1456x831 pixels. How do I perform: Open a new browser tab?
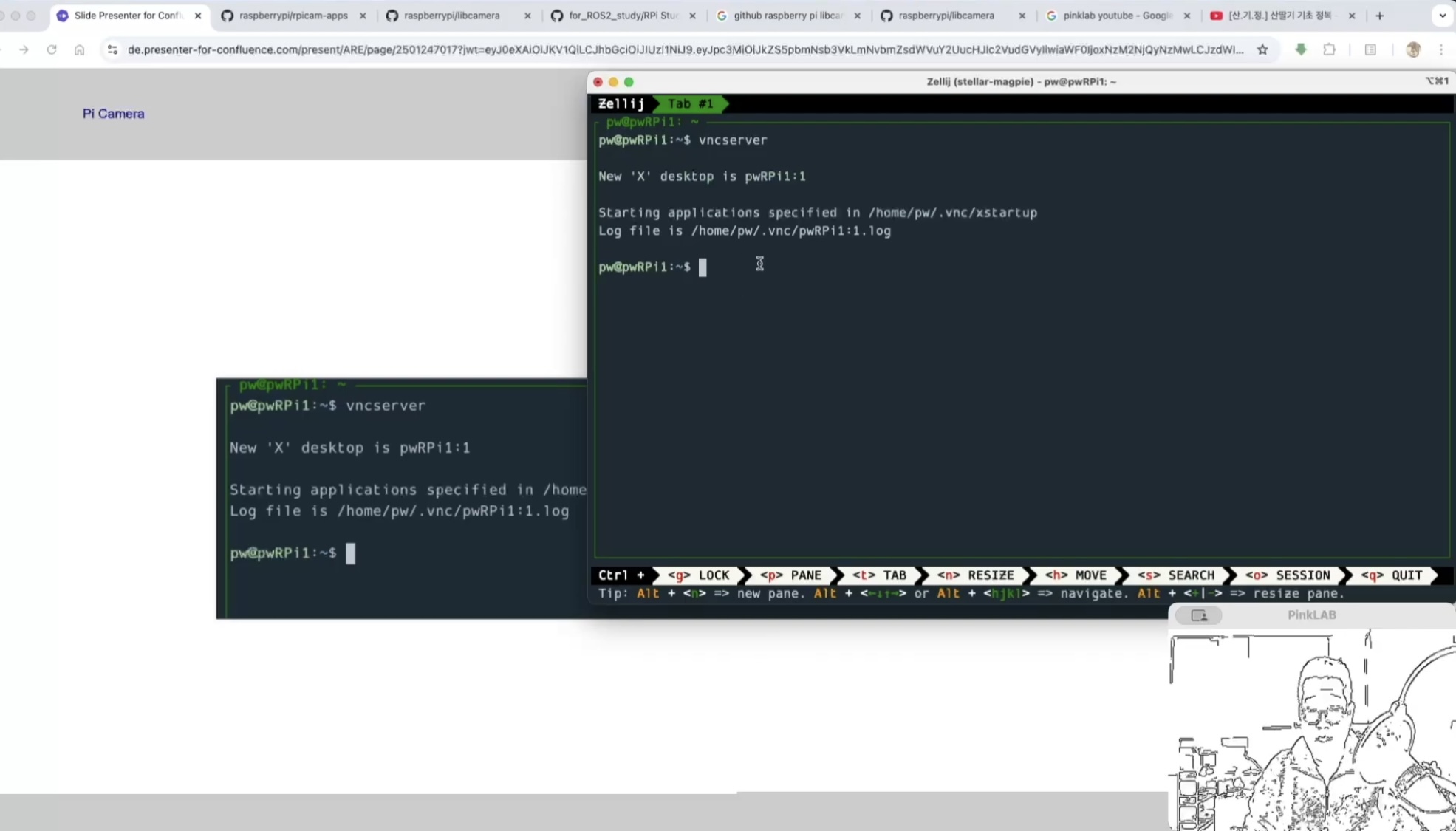(x=1379, y=16)
